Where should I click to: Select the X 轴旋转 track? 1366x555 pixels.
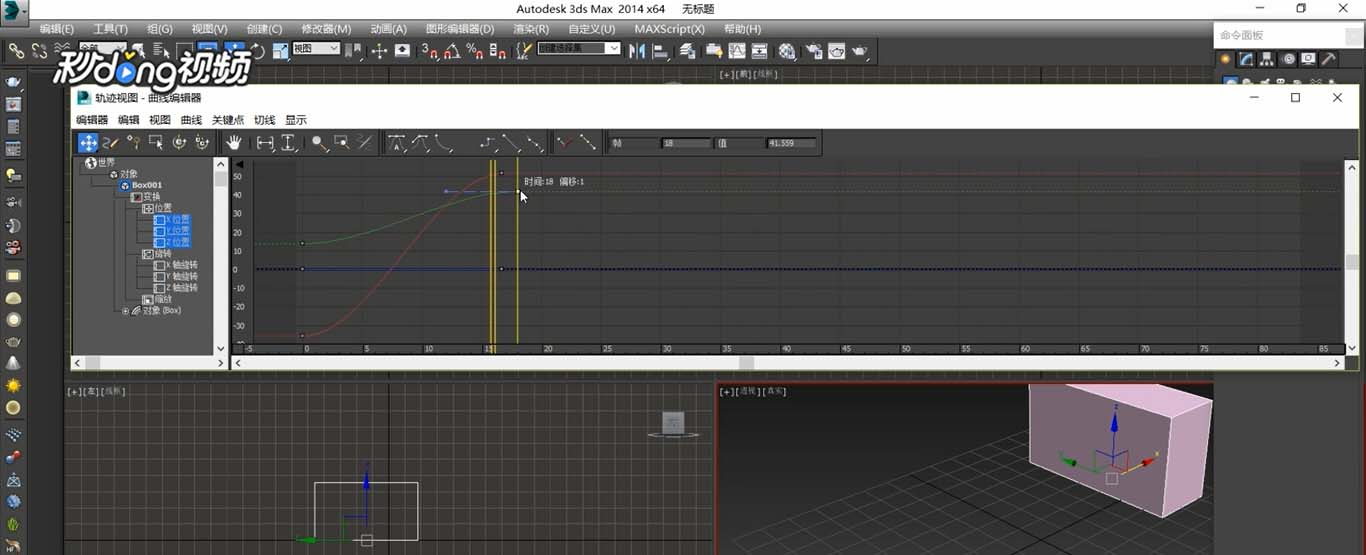(184, 265)
